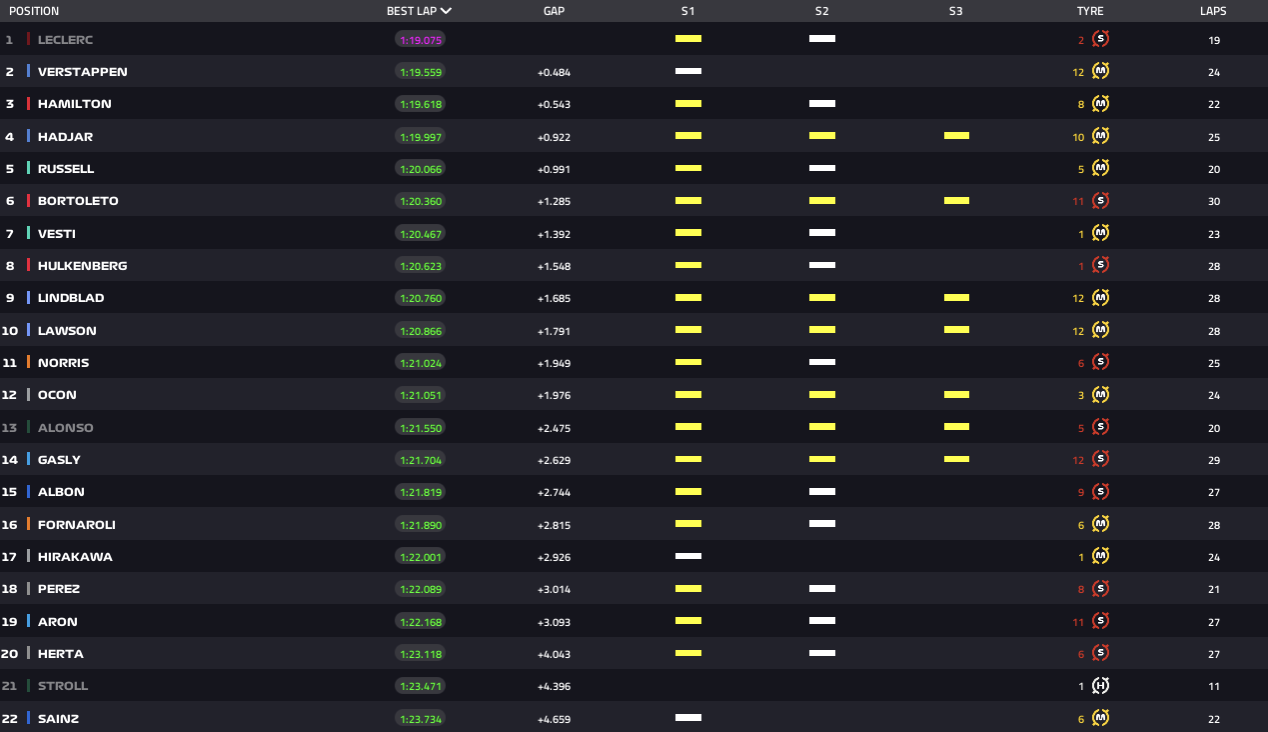1268x732 pixels.
Task: Click the medium tyre icon in Vesti's row
Action: pyautogui.click(x=1101, y=233)
